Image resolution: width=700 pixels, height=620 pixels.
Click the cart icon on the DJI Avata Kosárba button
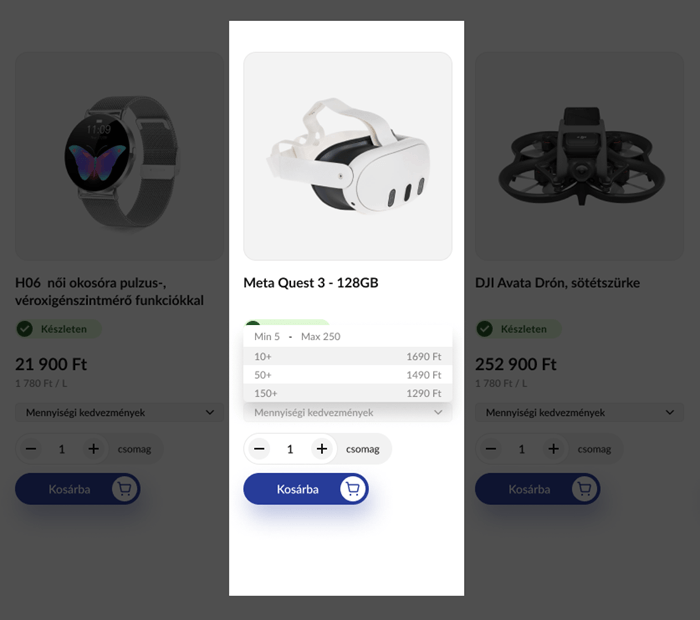(584, 489)
